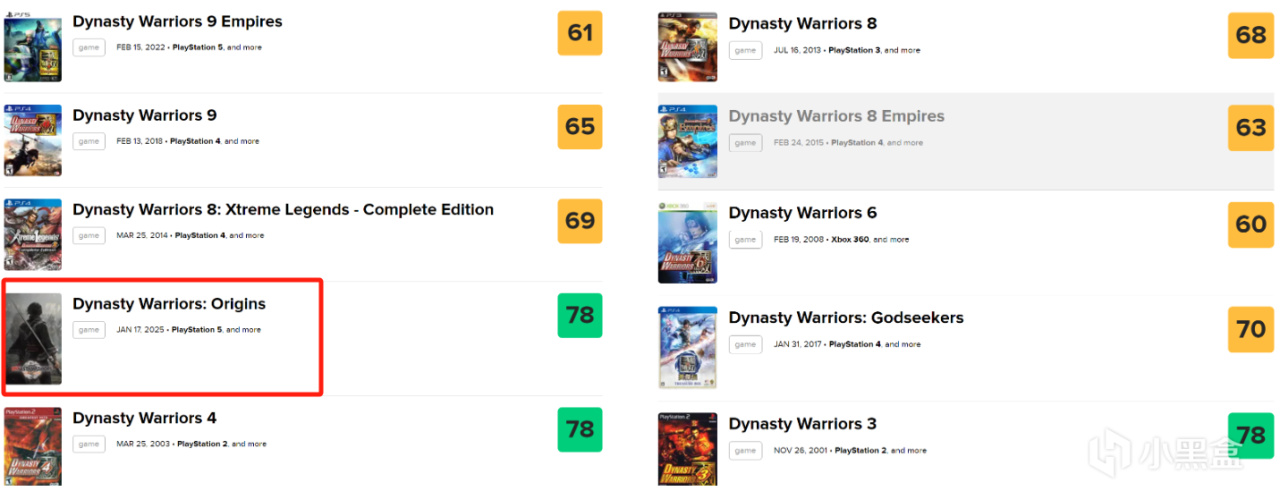Click the Xtreme Legends Complete Edition cover

coord(33,234)
